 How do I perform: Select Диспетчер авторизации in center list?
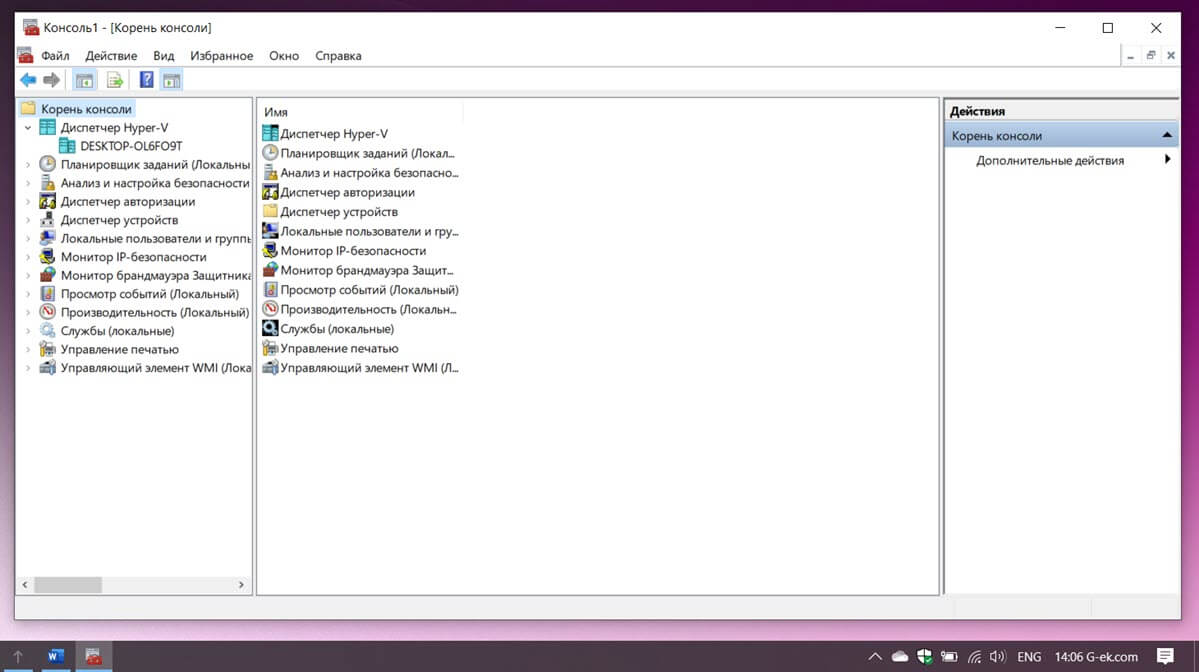(347, 192)
